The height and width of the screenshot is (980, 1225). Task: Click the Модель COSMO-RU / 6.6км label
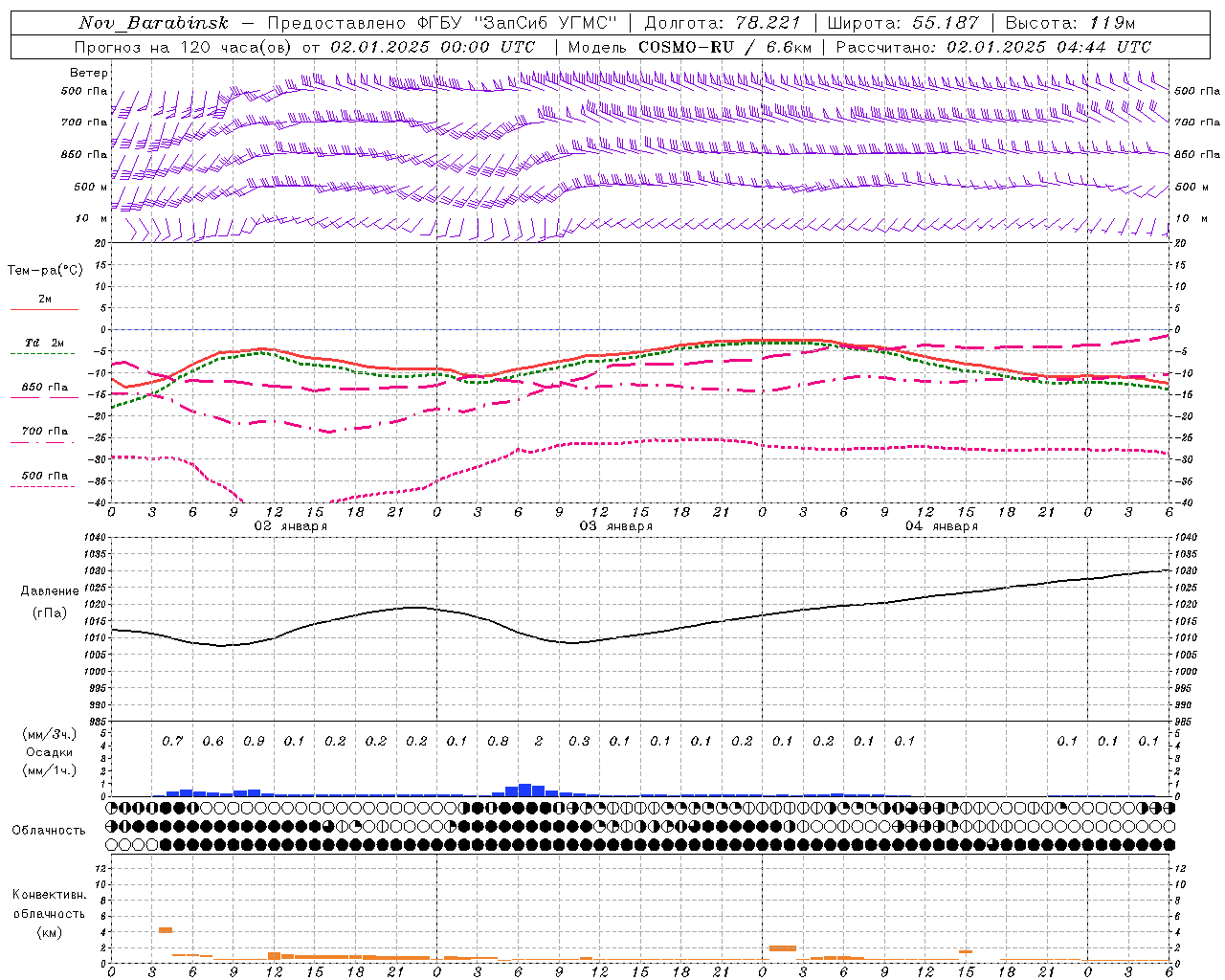point(690,47)
